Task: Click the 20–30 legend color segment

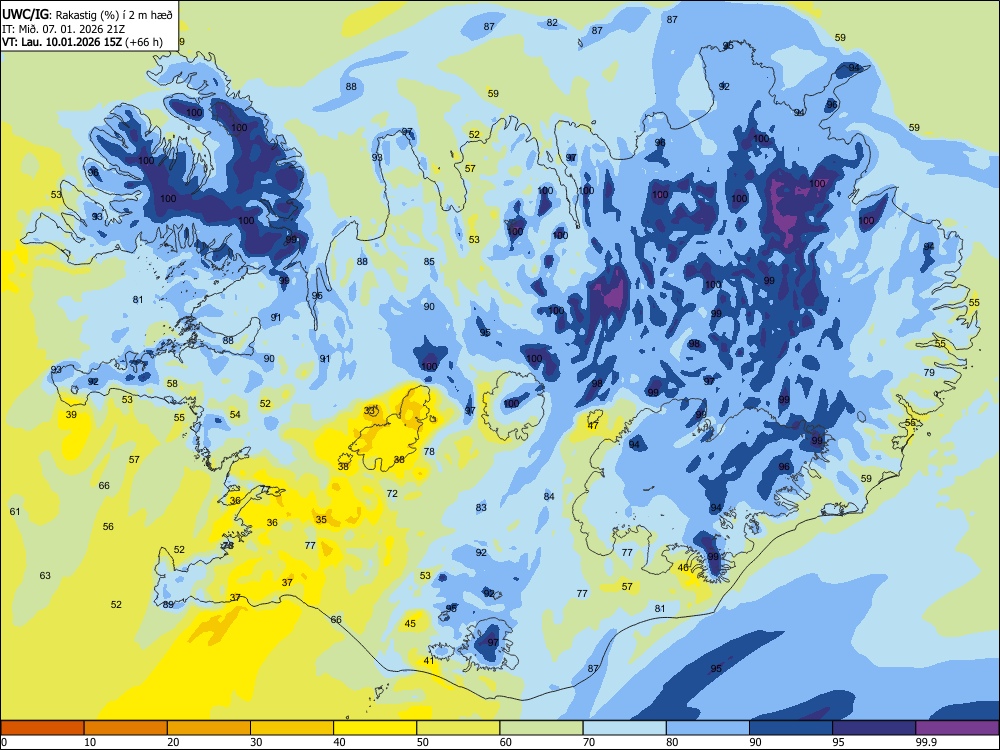Action: tap(209, 728)
